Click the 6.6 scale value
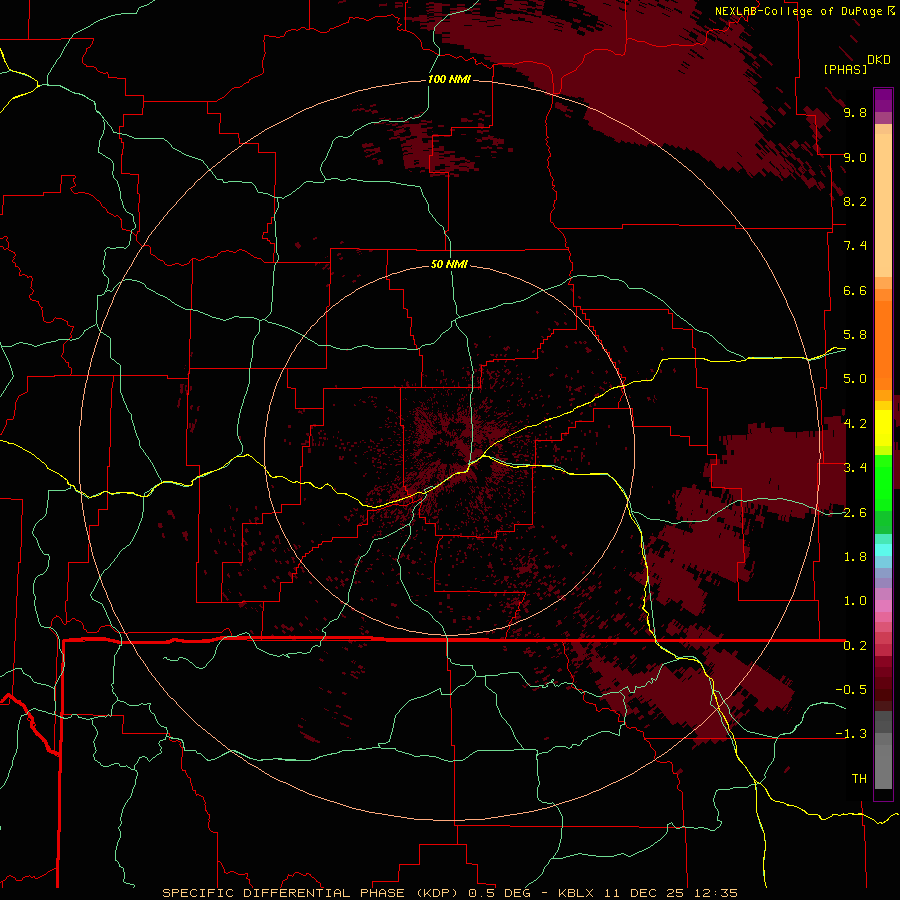900x900 pixels. (855, 290)
